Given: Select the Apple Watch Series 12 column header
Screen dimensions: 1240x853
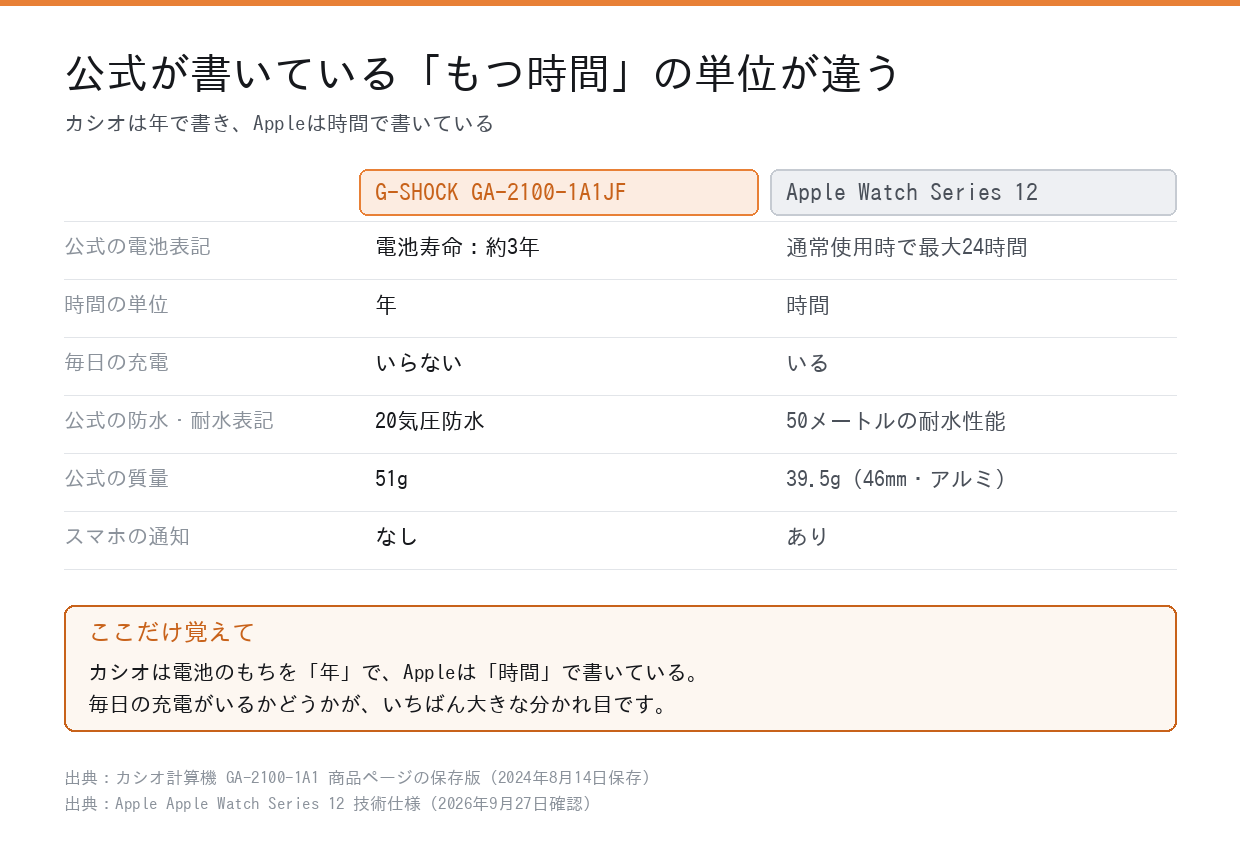Looking at the screenshot, I should (x=973, y=192).
